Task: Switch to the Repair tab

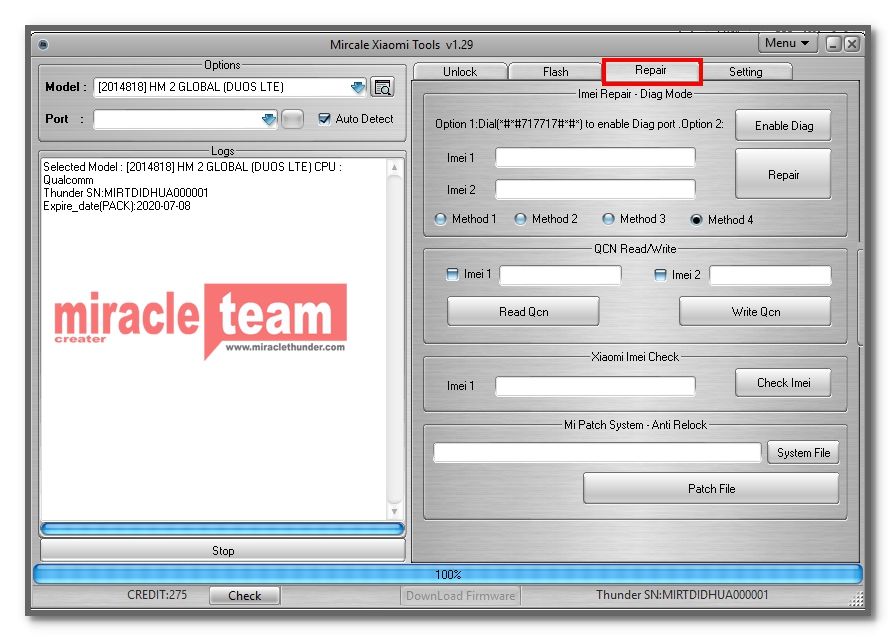Action: [x=651, y=70]
